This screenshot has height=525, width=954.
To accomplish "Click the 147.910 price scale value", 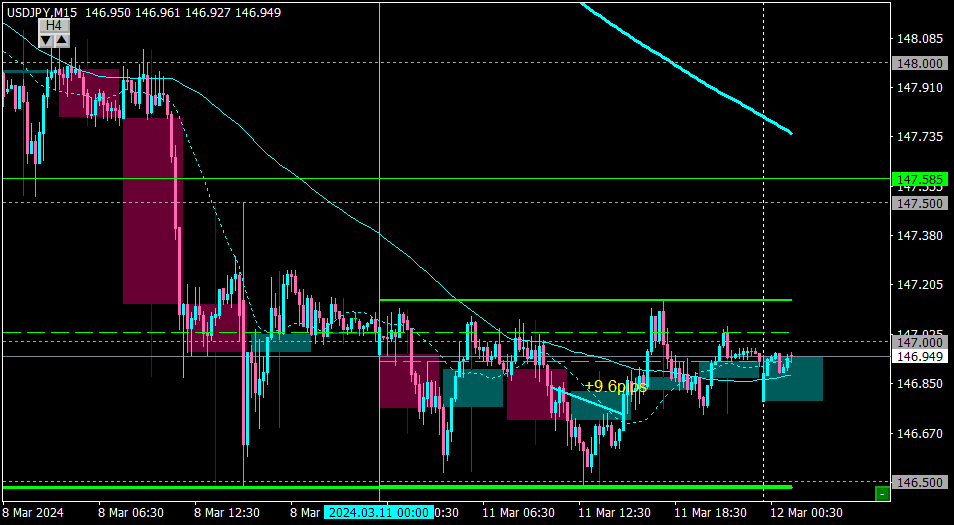I will [x=919, y=88].
